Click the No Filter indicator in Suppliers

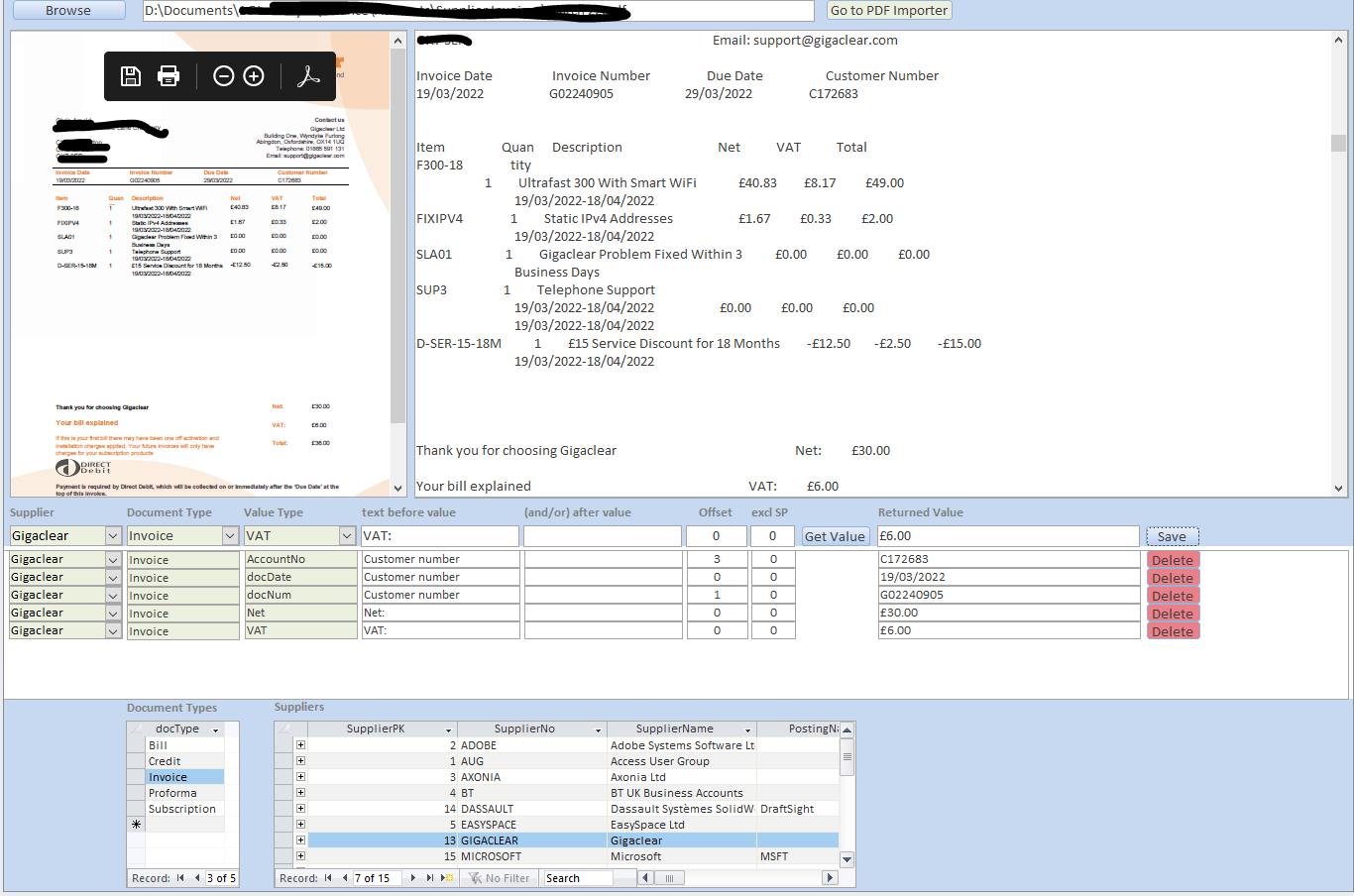[500, 878]
